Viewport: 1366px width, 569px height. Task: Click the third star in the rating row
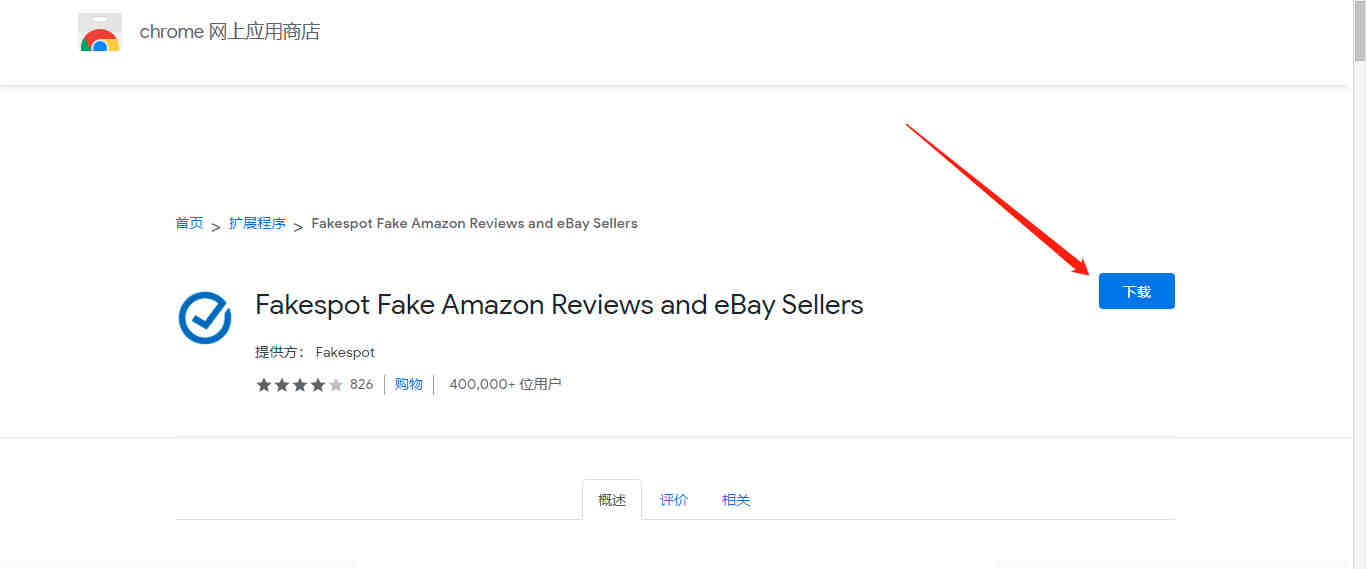[x=300, y=385]
